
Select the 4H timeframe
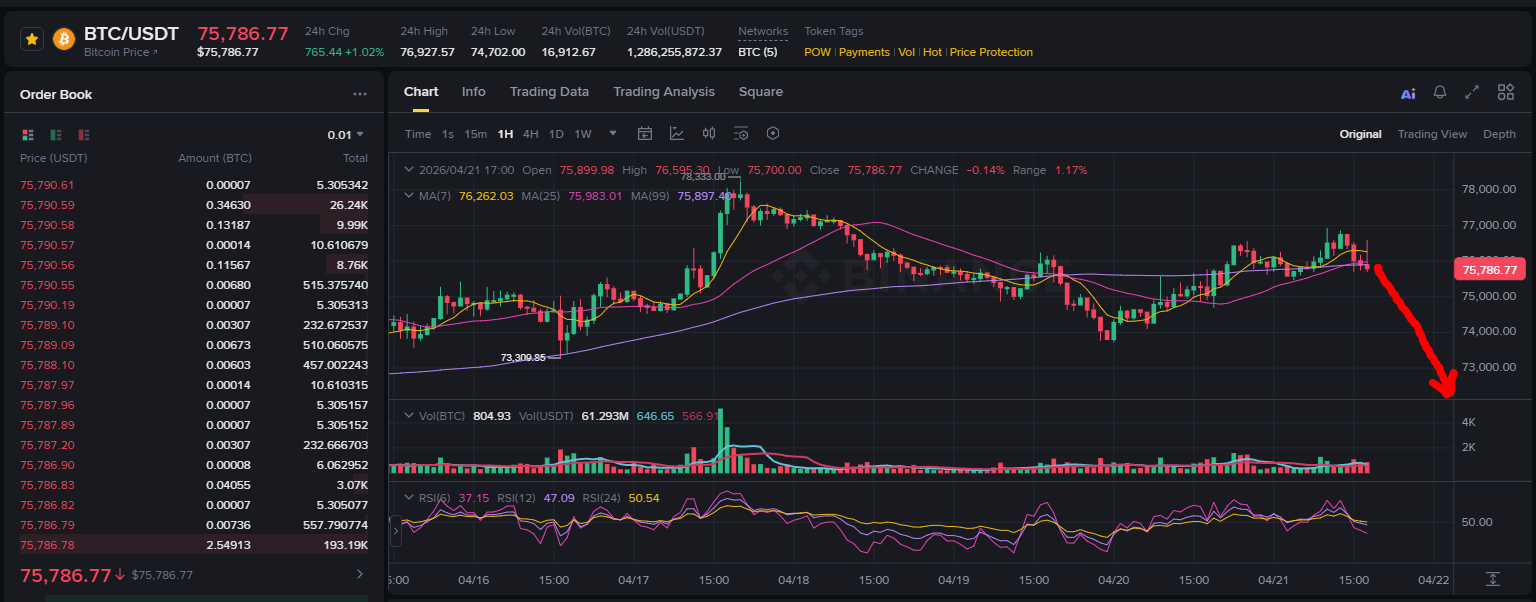coord(531,134)
